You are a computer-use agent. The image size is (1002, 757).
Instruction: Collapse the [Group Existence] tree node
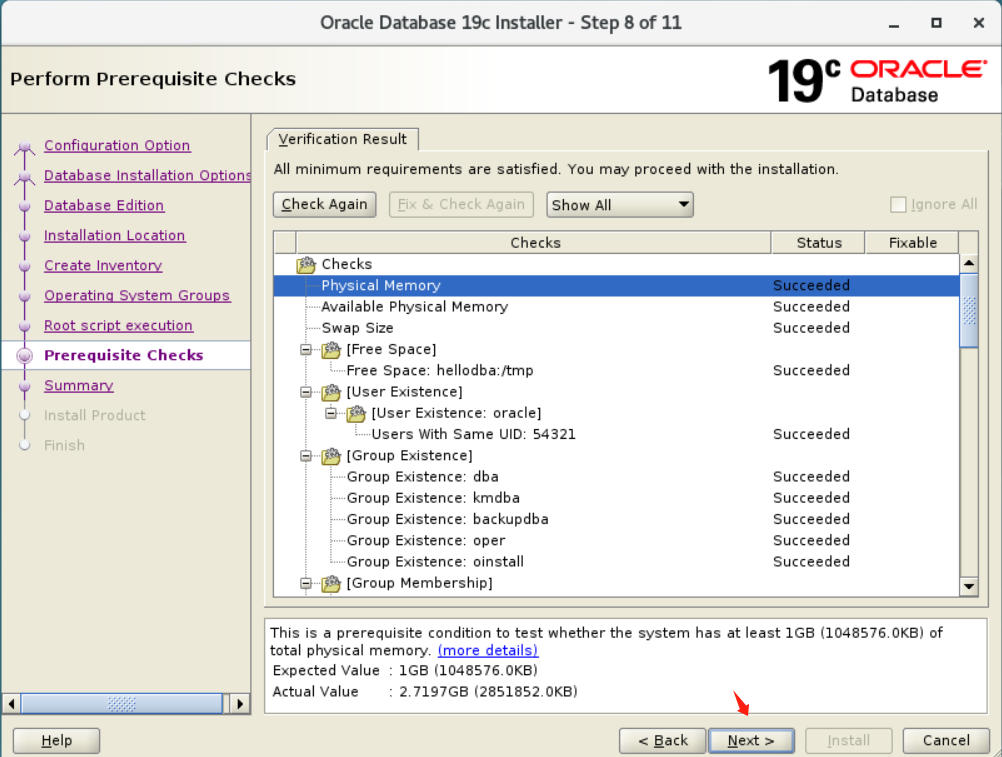click(306, 455)
